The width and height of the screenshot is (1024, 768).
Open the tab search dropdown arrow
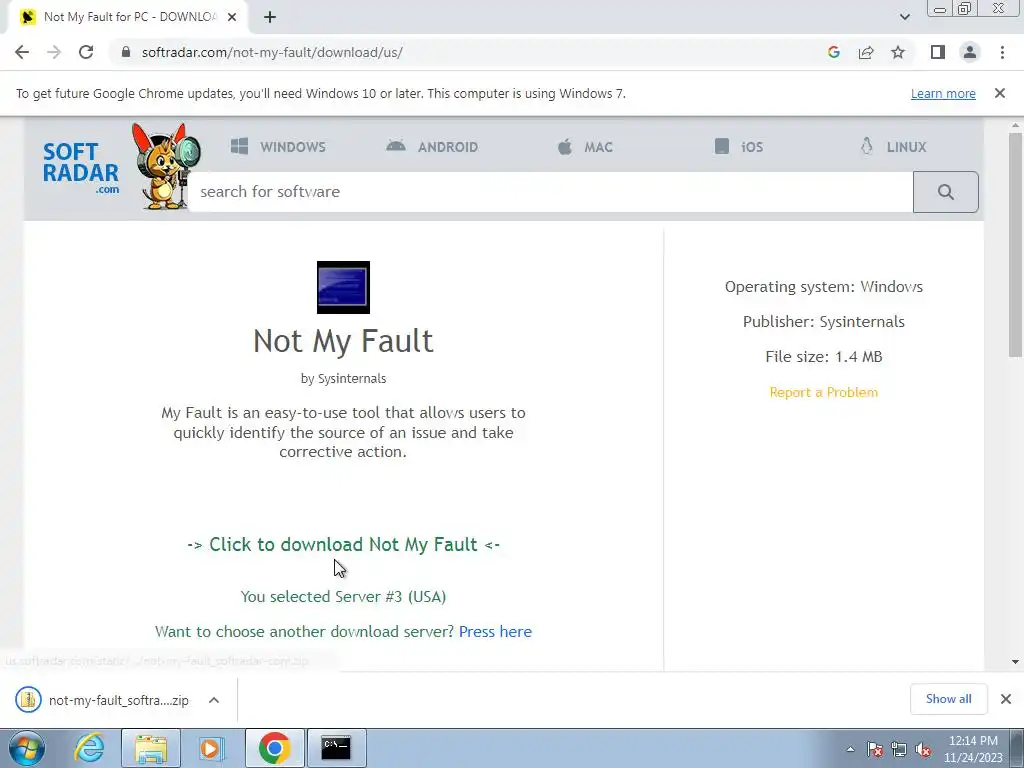904,17
